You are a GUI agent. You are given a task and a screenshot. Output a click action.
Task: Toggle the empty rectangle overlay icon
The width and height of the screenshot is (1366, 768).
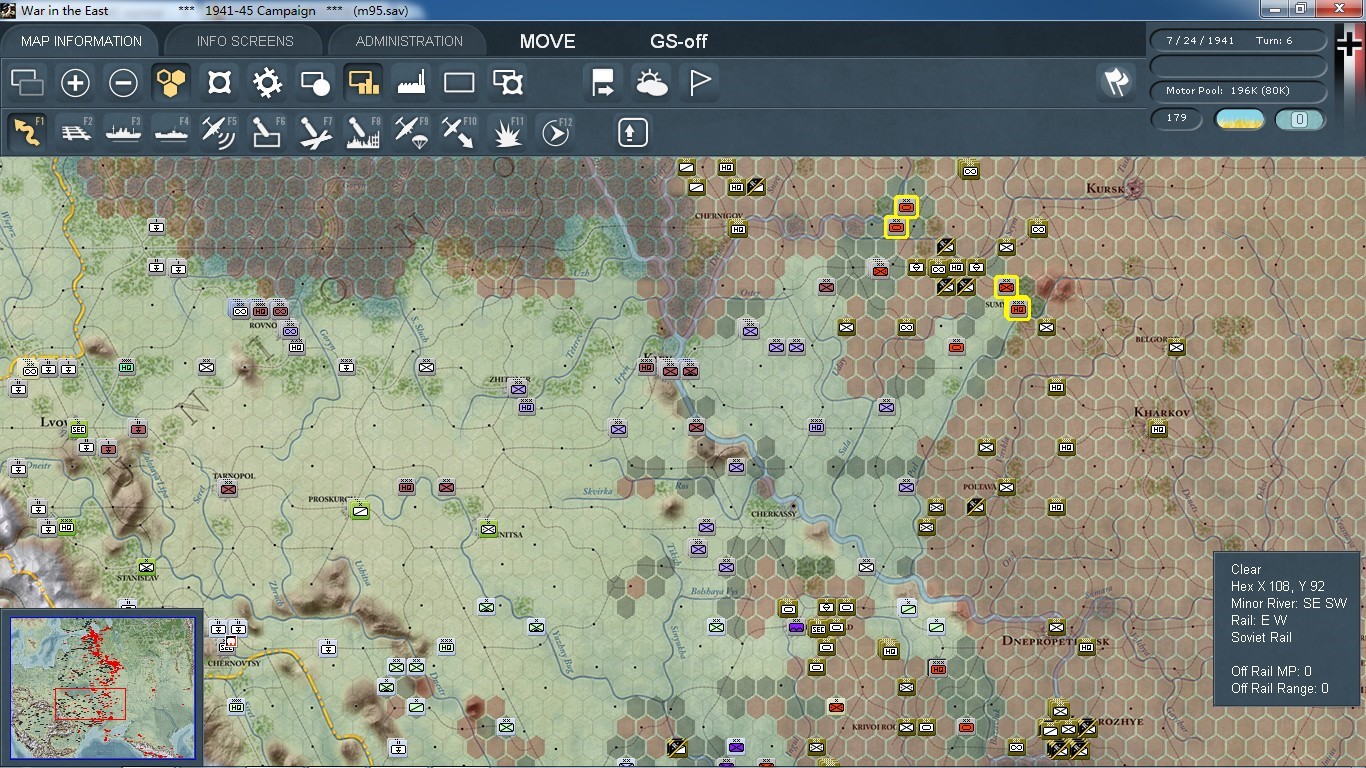tap(459, 83)
